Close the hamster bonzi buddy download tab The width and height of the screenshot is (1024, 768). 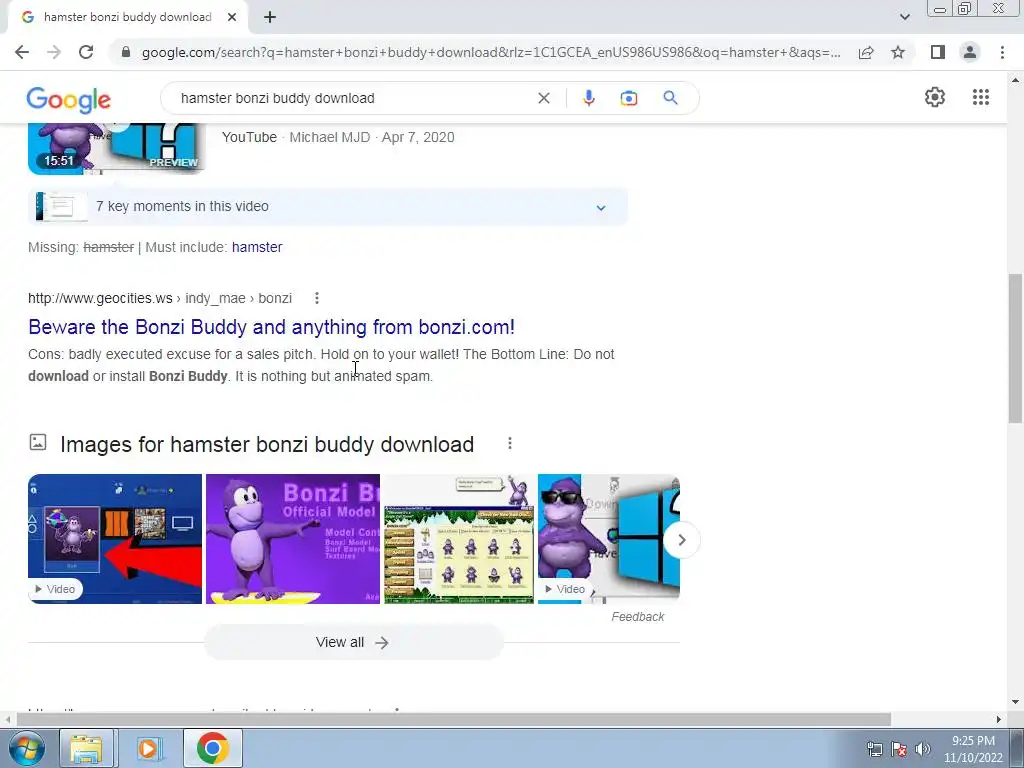(232, 18)
